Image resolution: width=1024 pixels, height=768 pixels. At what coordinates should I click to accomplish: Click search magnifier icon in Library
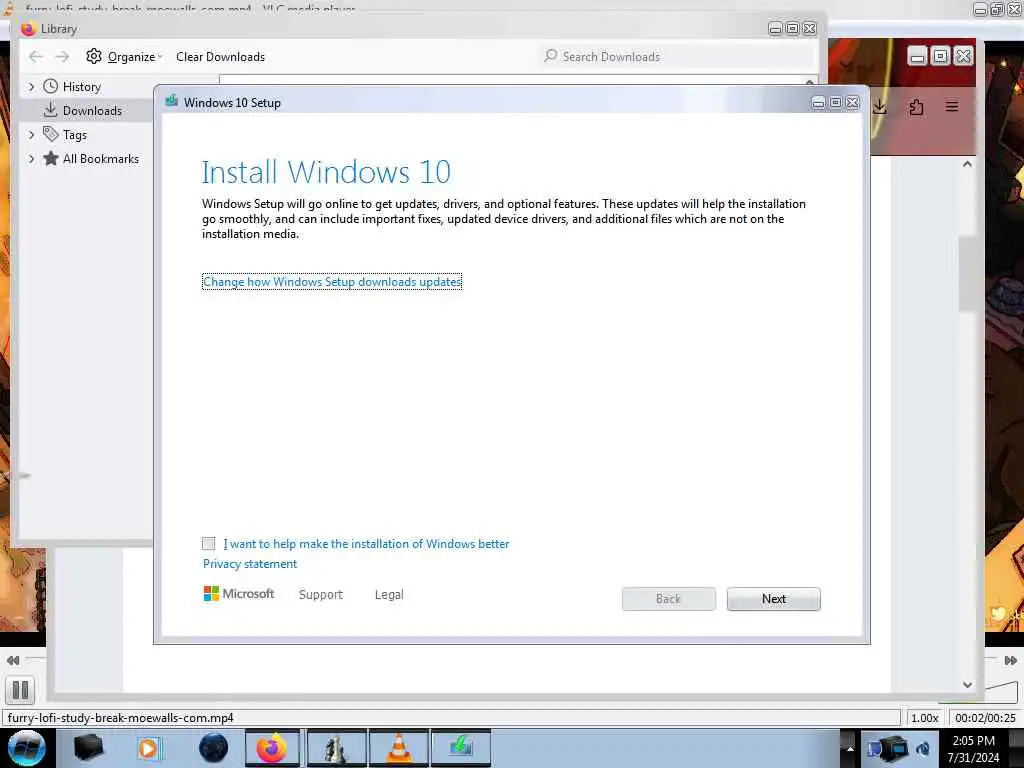(x=551, y=56)
